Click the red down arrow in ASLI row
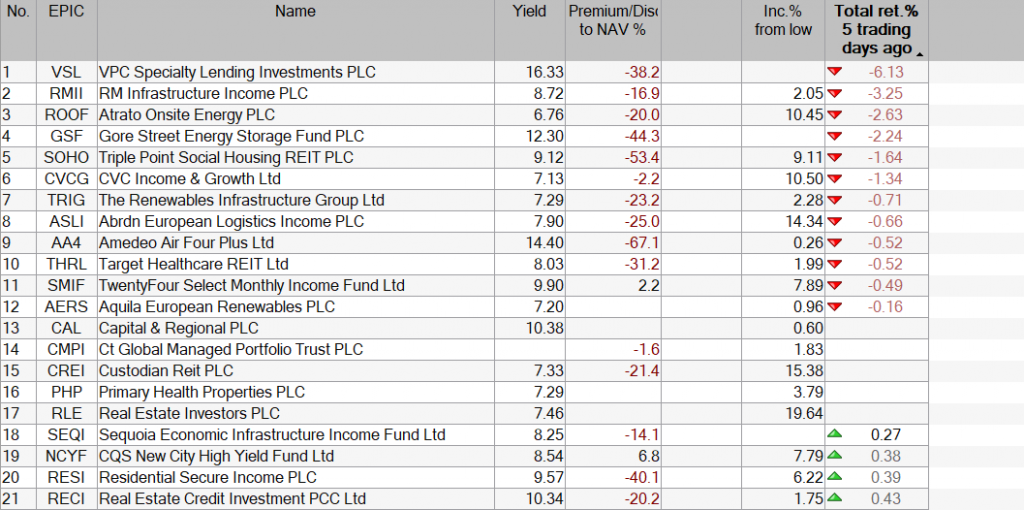 pos(835,221)
